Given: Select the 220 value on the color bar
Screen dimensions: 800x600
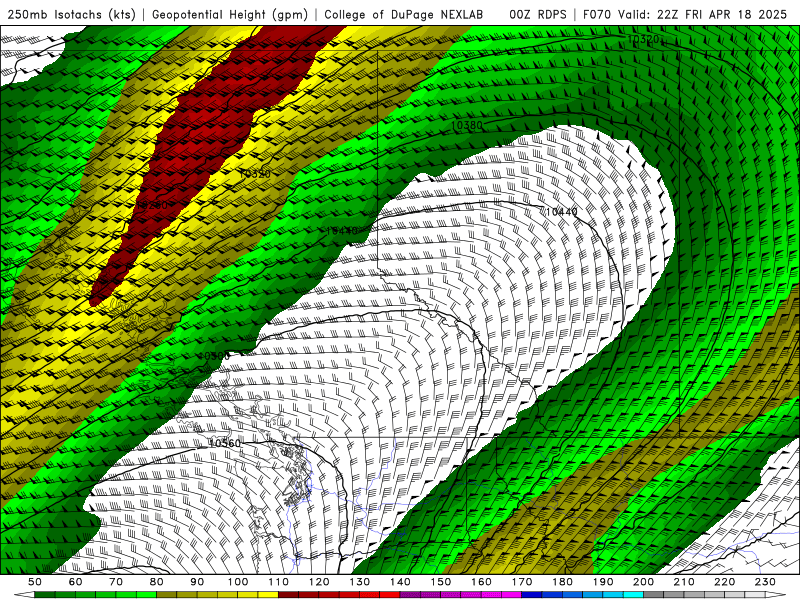Looking at the screenshot, I should [x=725, y=582].
